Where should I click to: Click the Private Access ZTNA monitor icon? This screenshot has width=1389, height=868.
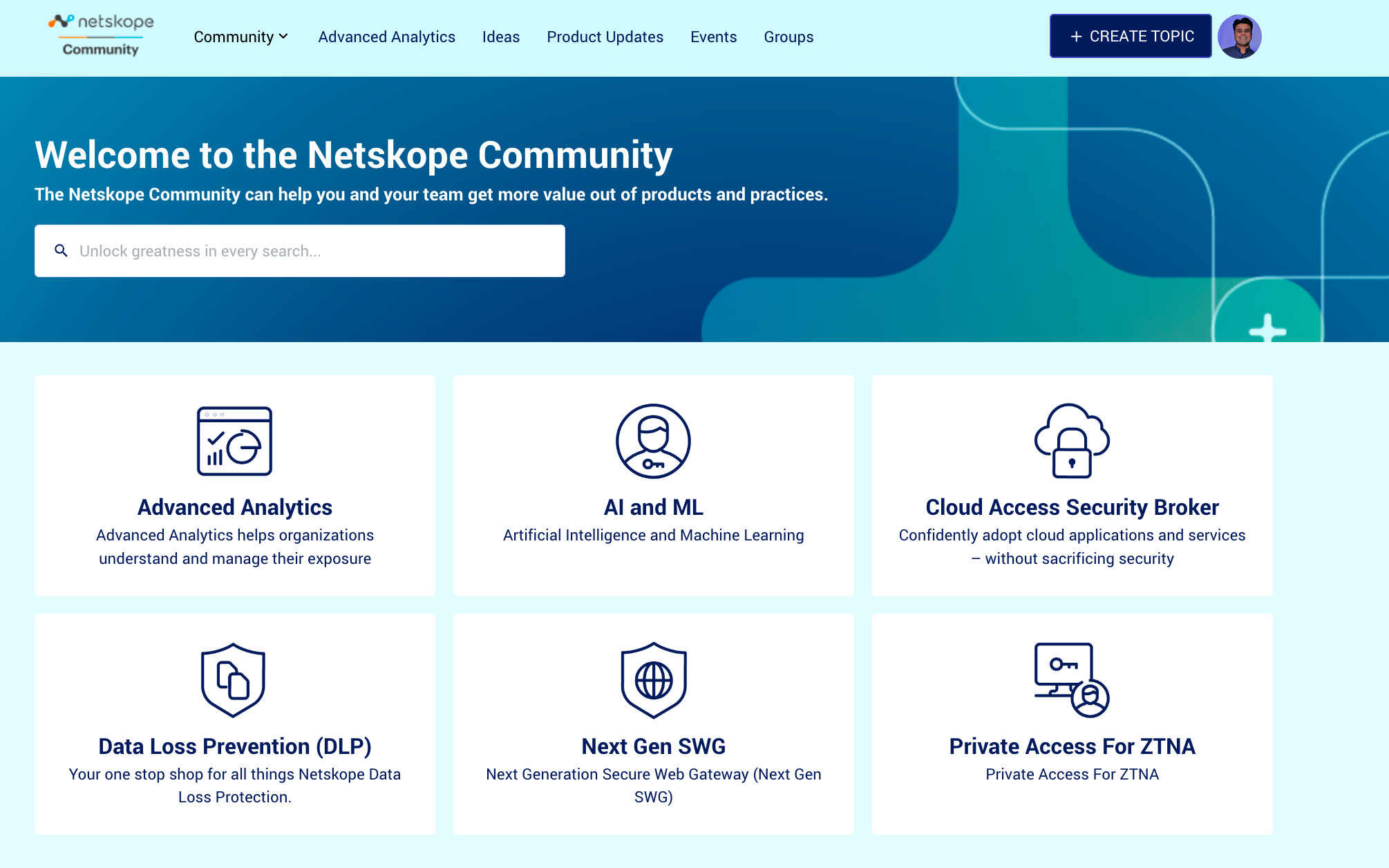click(1072, 680)
